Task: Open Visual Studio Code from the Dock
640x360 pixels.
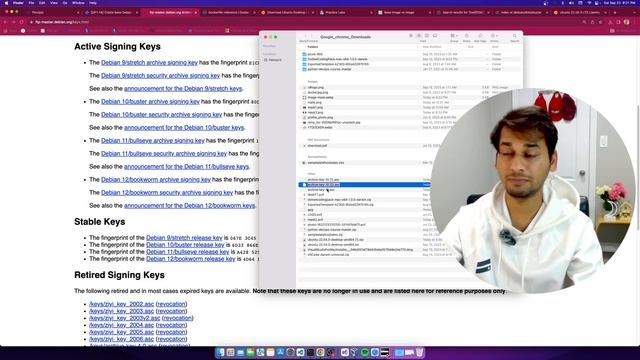Action: pos(300,352)
